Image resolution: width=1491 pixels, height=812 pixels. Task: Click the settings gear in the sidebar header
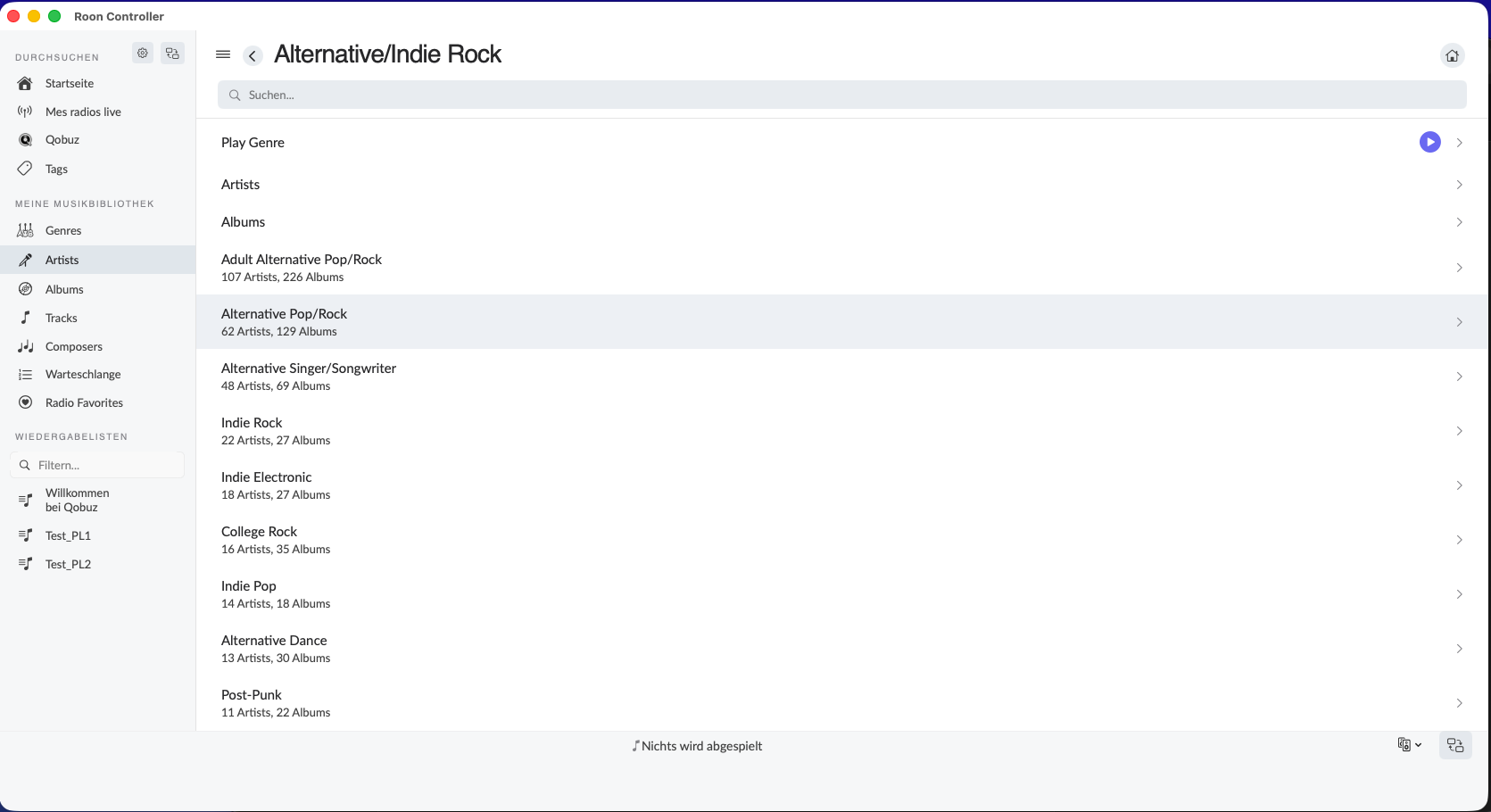(x=143, y=54)
